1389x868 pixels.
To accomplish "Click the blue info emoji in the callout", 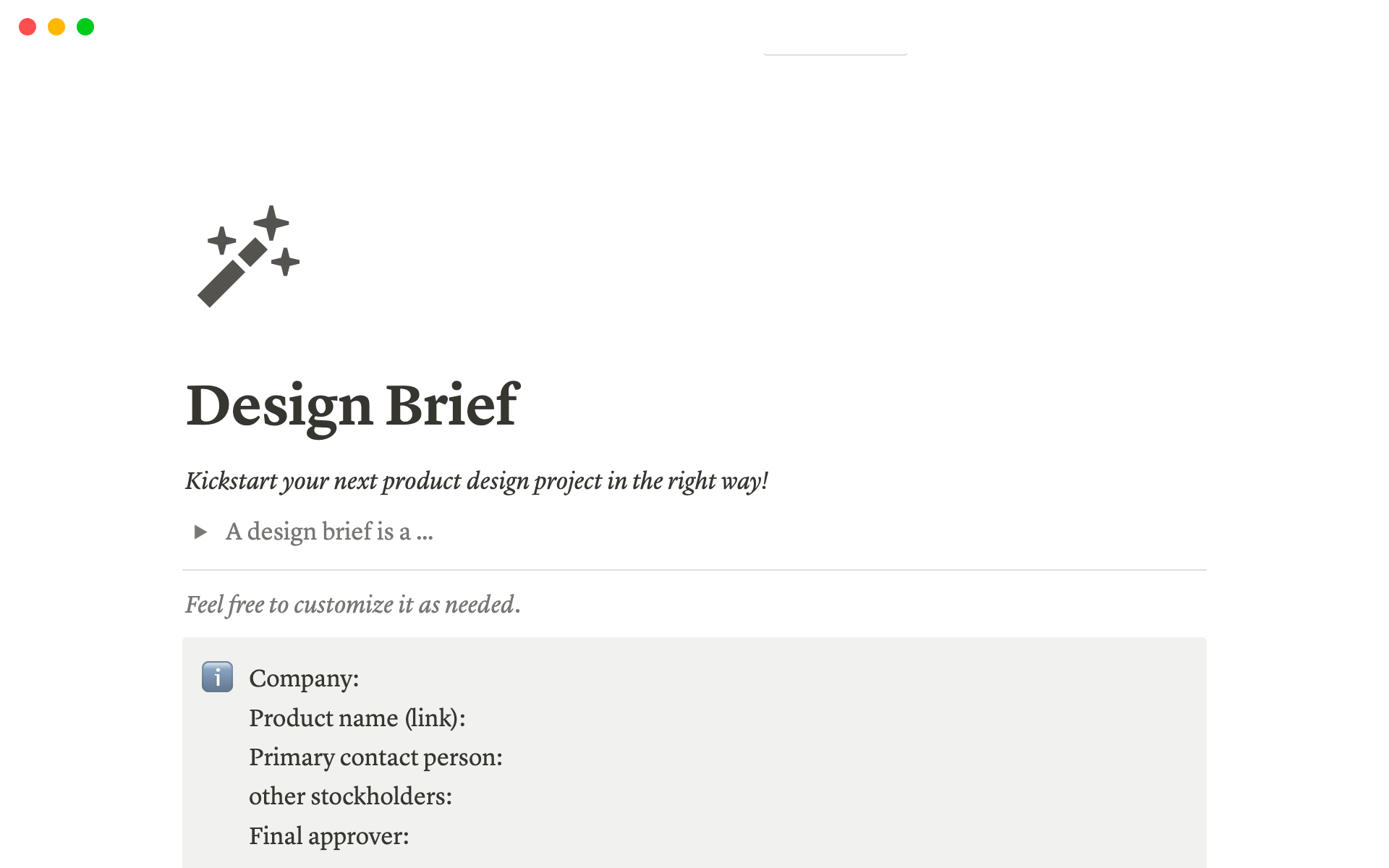I will (x=217, y=678).
